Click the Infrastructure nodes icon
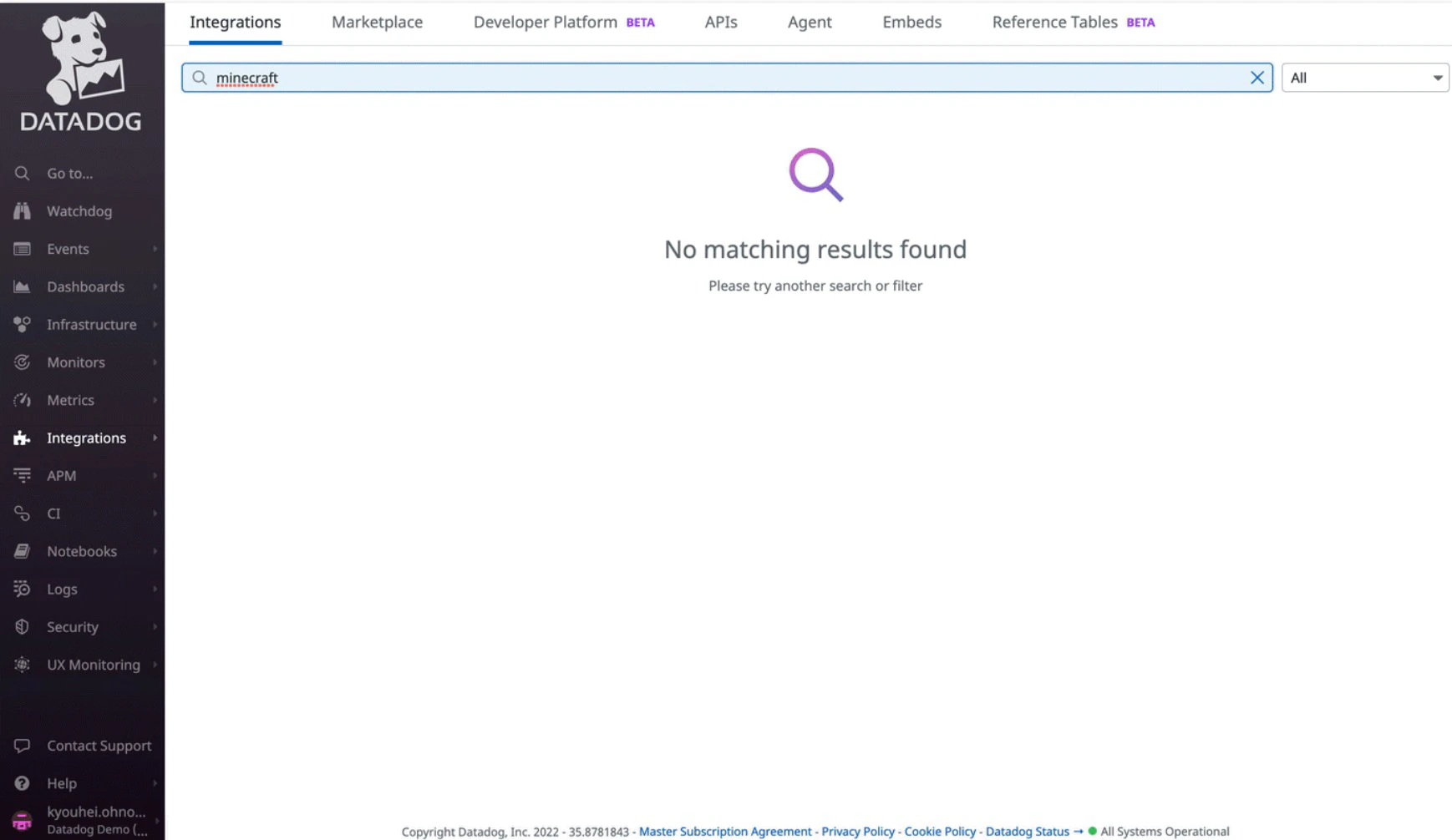 coord(22,324)
